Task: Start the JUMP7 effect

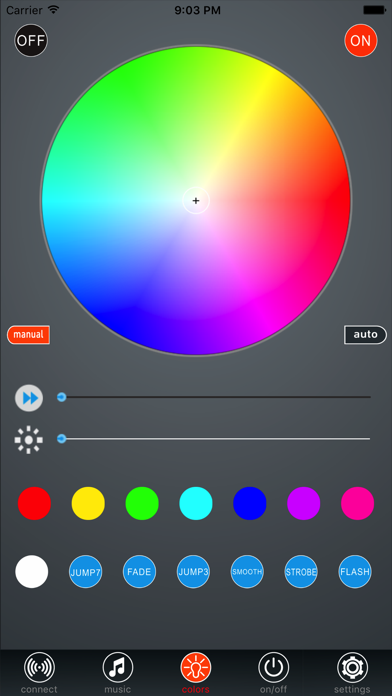Action: (85, 572)
